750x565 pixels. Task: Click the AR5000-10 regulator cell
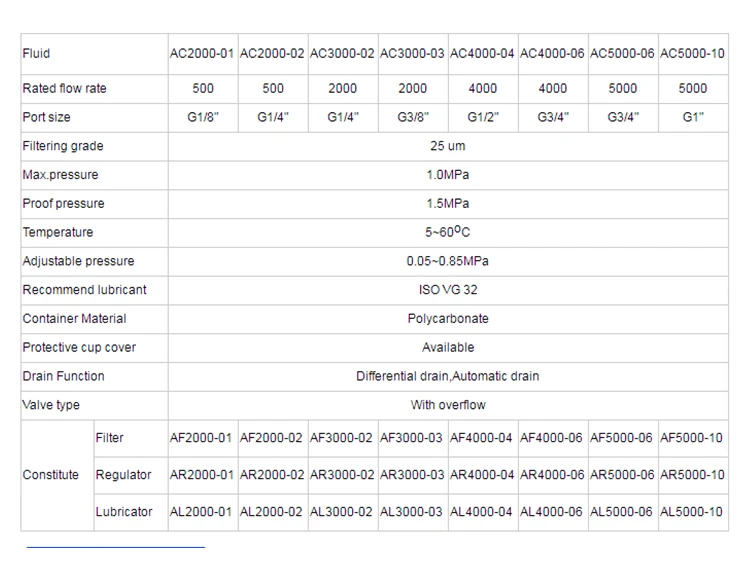pyautogui.click(x=693, y=475)
